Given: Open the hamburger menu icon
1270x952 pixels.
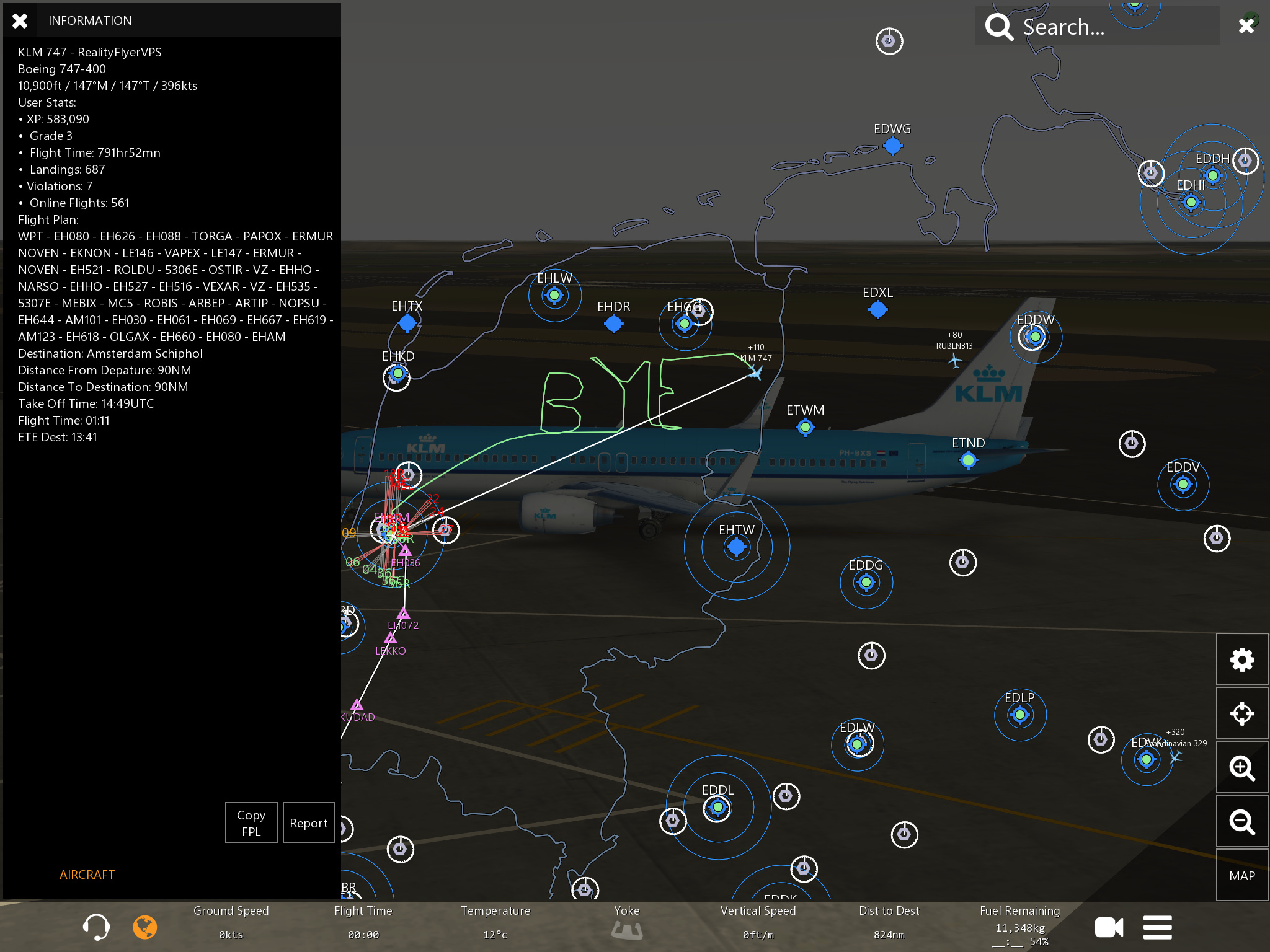Looking at the screenshot, I should tap(1157, 927).
